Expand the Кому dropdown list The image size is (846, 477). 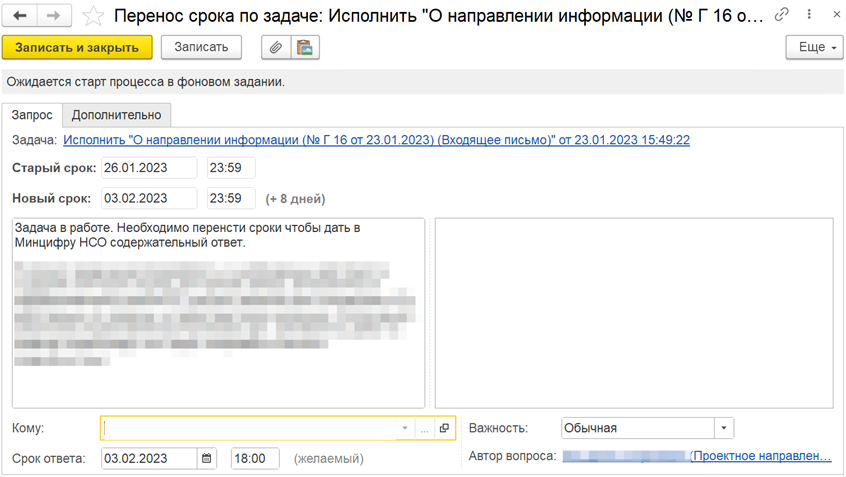(405, 428)
